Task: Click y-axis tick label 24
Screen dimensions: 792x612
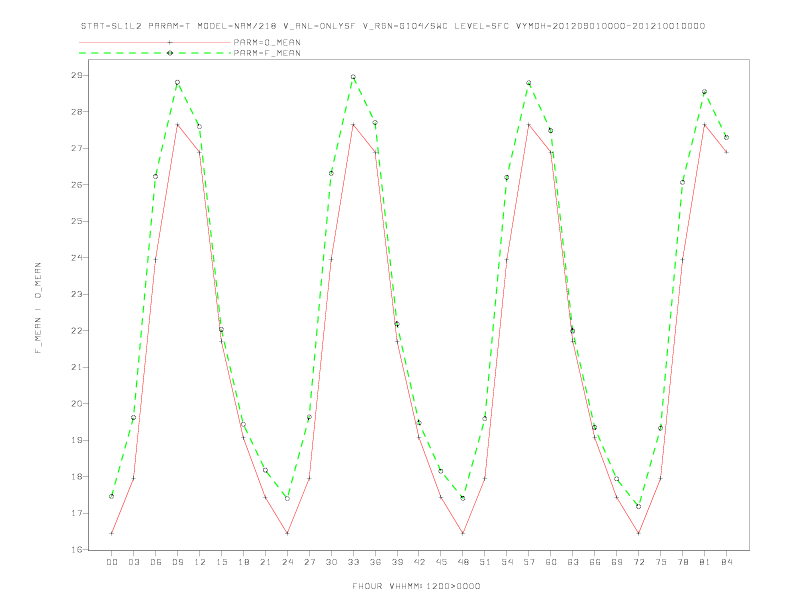Action: (x=76, y=258)
